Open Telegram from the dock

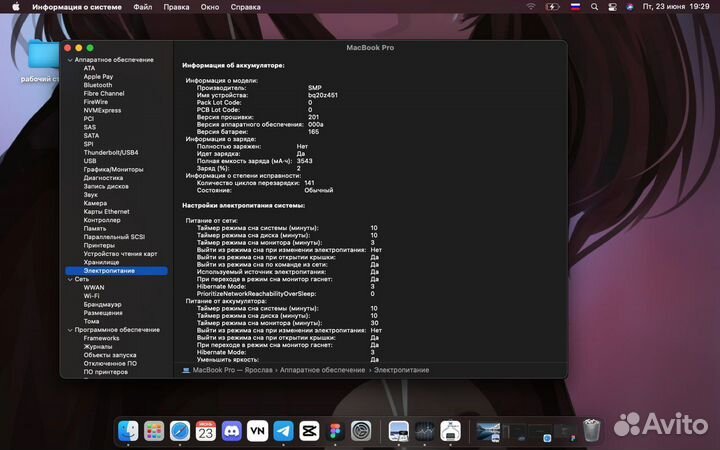pyautogui.click(x=284, y=431)
